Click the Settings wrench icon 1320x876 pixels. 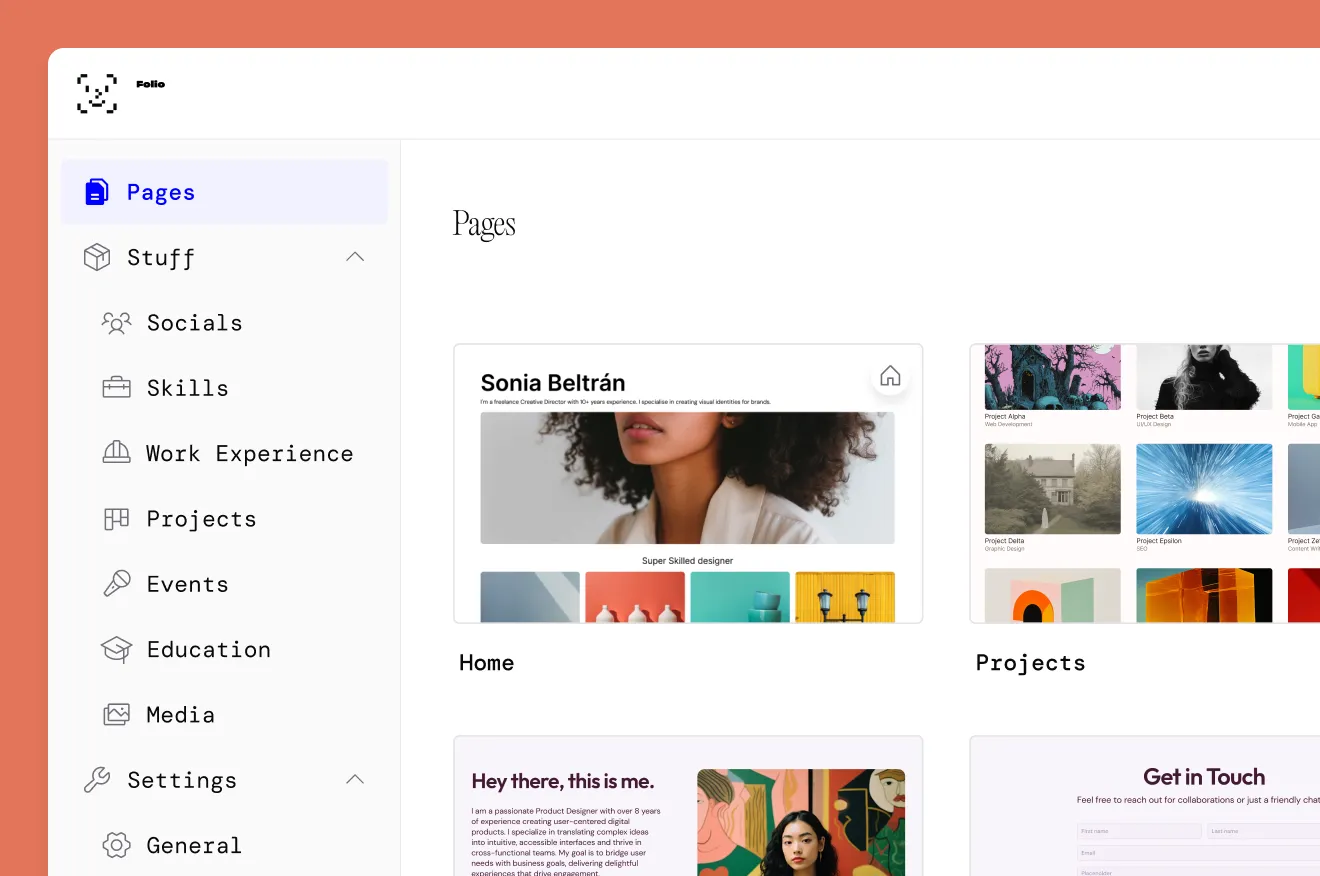[x=96, y=780]
